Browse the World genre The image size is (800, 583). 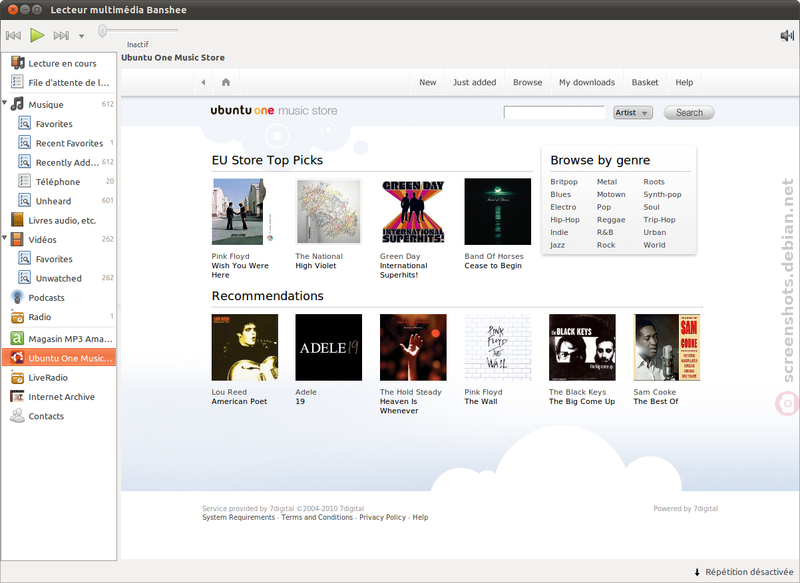654,245
